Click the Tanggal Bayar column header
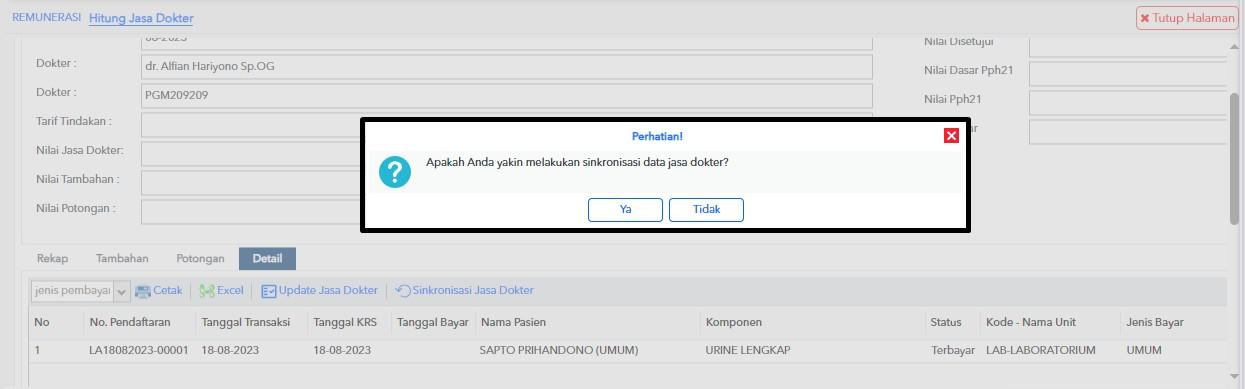 (433, 322)
